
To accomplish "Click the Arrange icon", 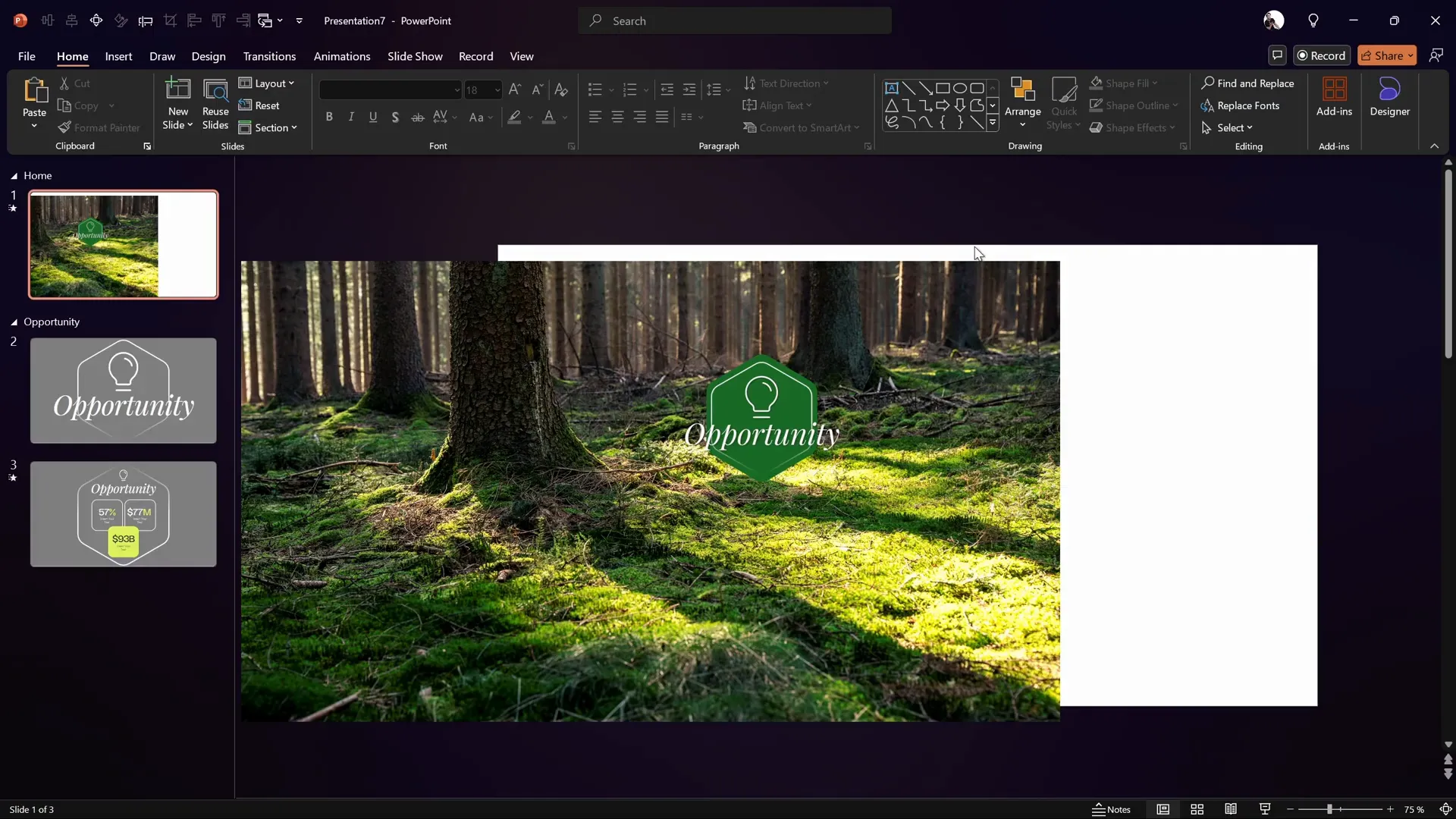I will click(1022, 90).
